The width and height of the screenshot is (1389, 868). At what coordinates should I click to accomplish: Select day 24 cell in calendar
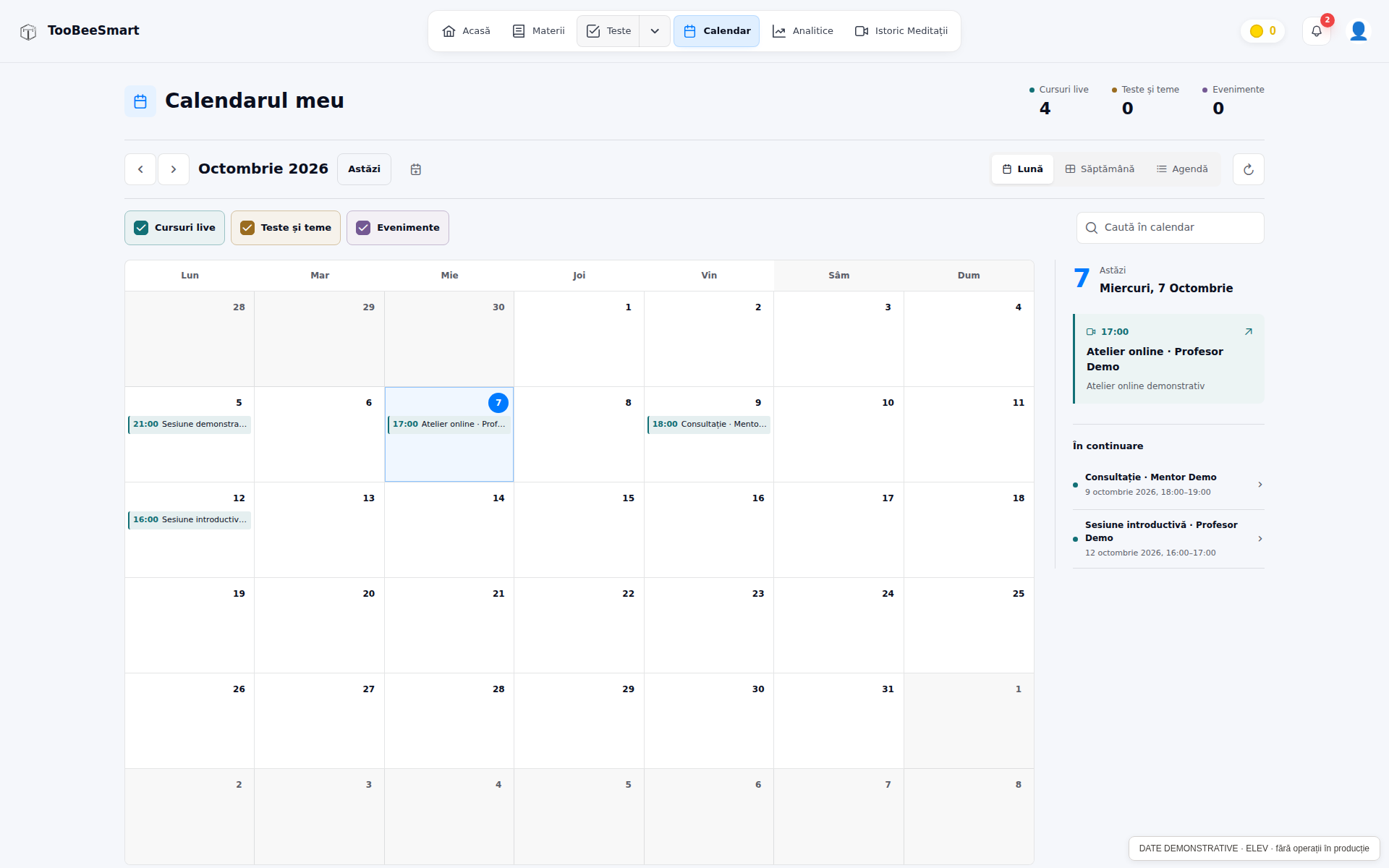coord(838,626)
